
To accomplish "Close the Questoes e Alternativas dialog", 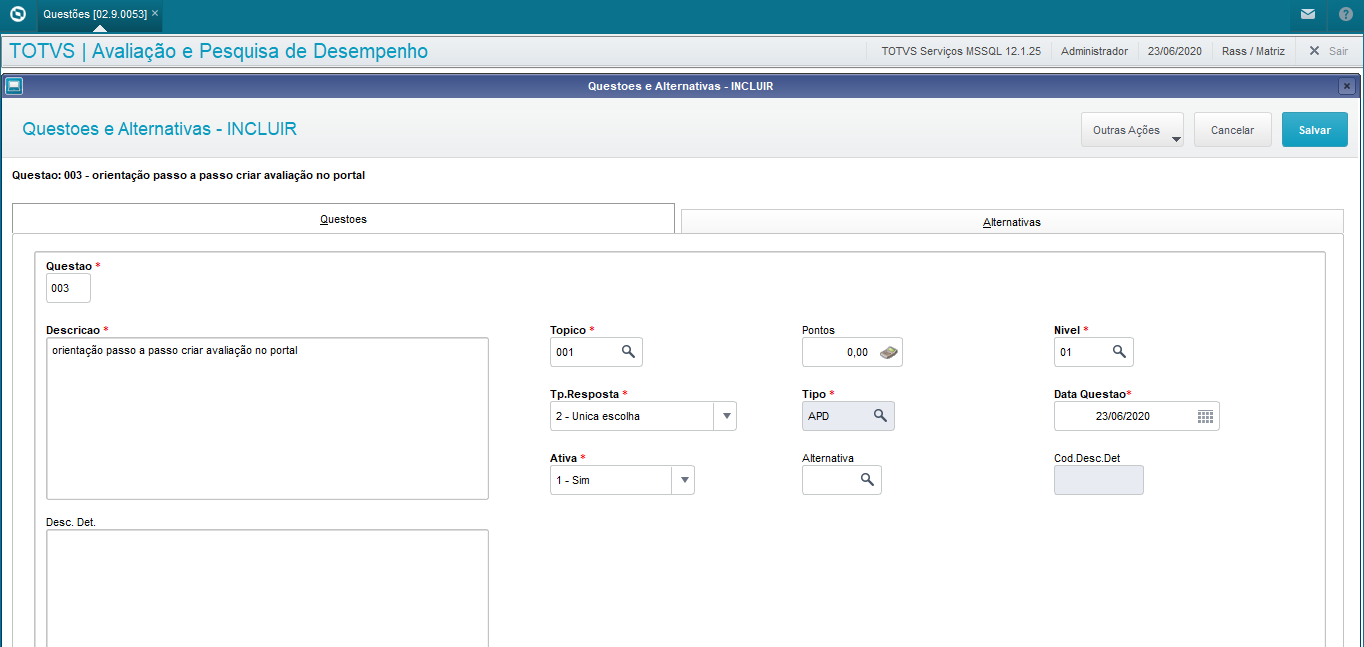I will click(1347, 86).
